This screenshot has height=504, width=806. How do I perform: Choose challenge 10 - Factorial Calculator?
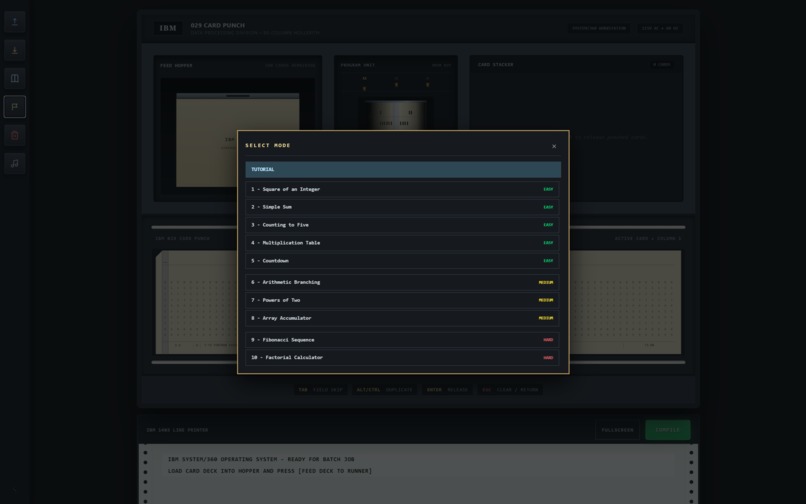pos(402,357)
